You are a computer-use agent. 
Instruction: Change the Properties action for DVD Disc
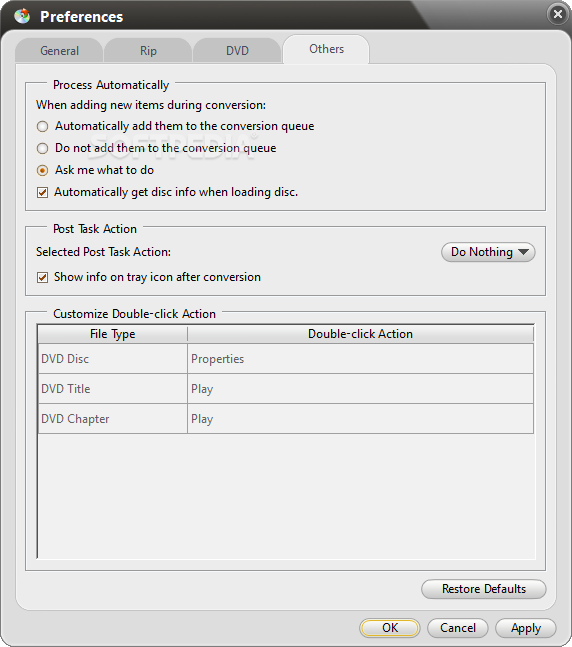(x=360, y=359)
